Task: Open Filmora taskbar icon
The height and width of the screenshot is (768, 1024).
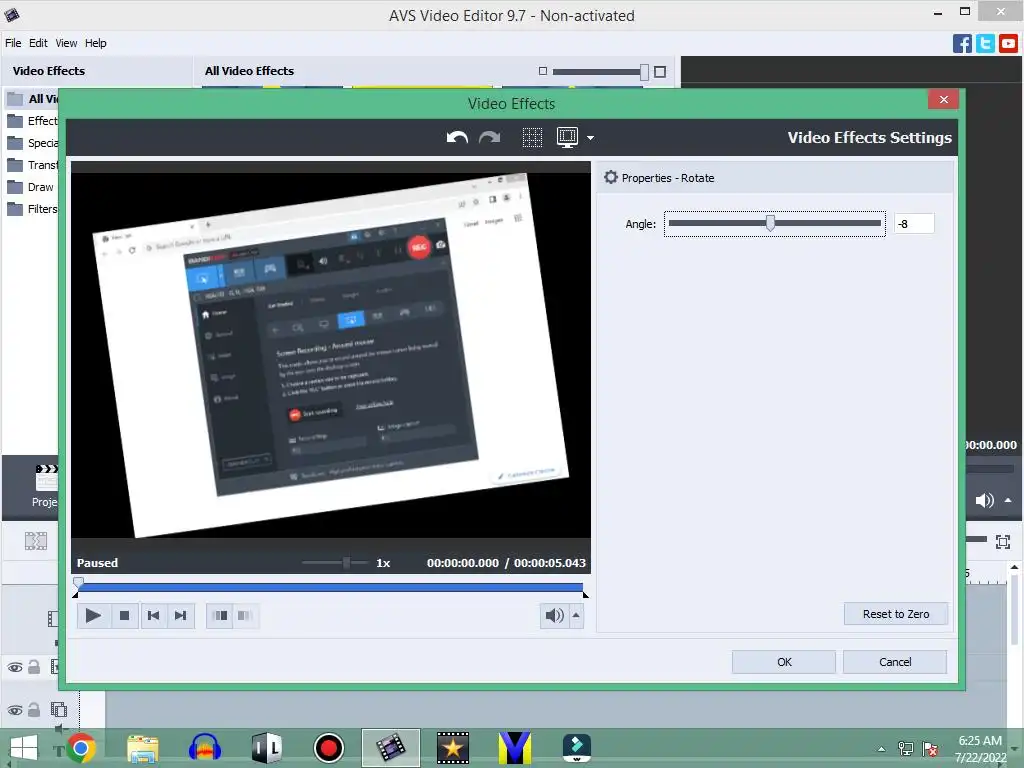Action: coord(577,748)
